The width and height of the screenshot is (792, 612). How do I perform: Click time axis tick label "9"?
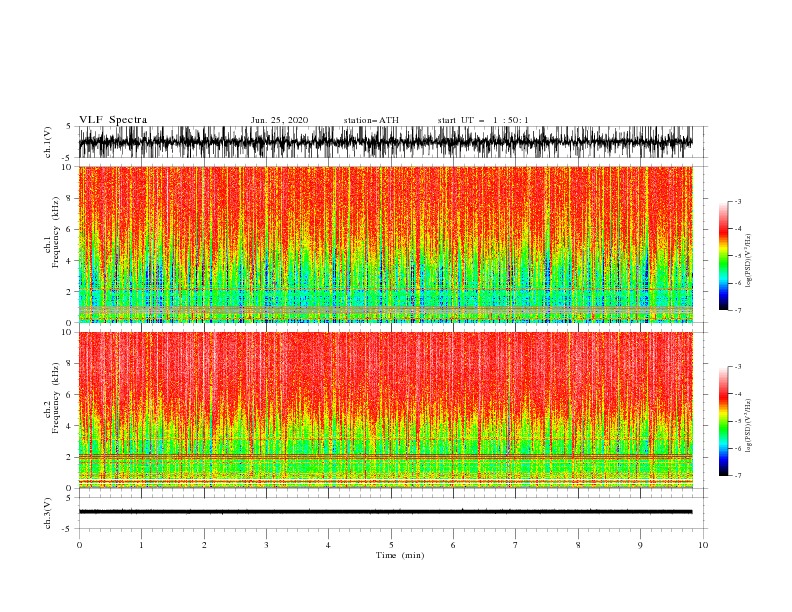click(x=640, y=545)
